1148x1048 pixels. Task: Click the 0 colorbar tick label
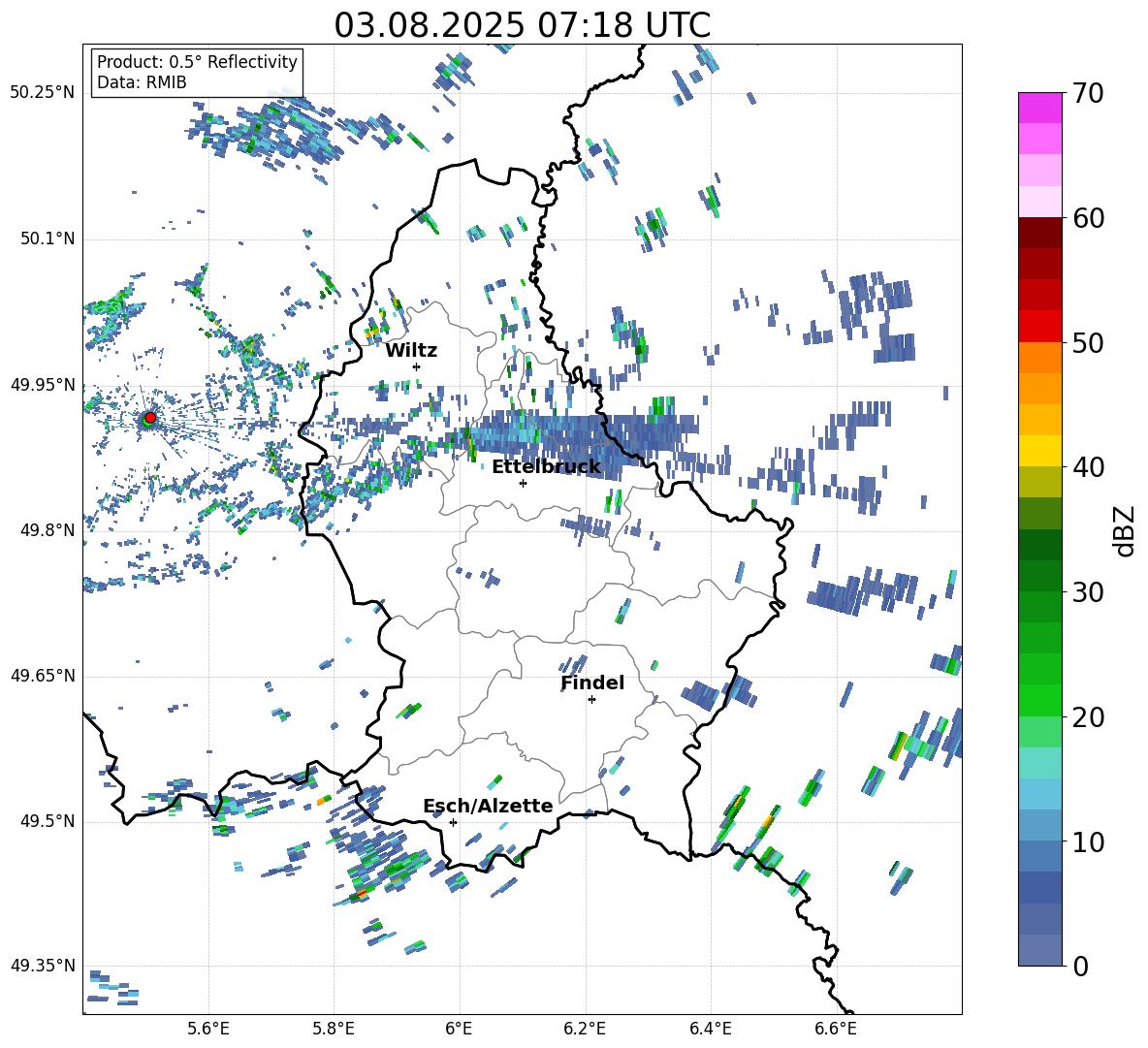[1081, 966]
